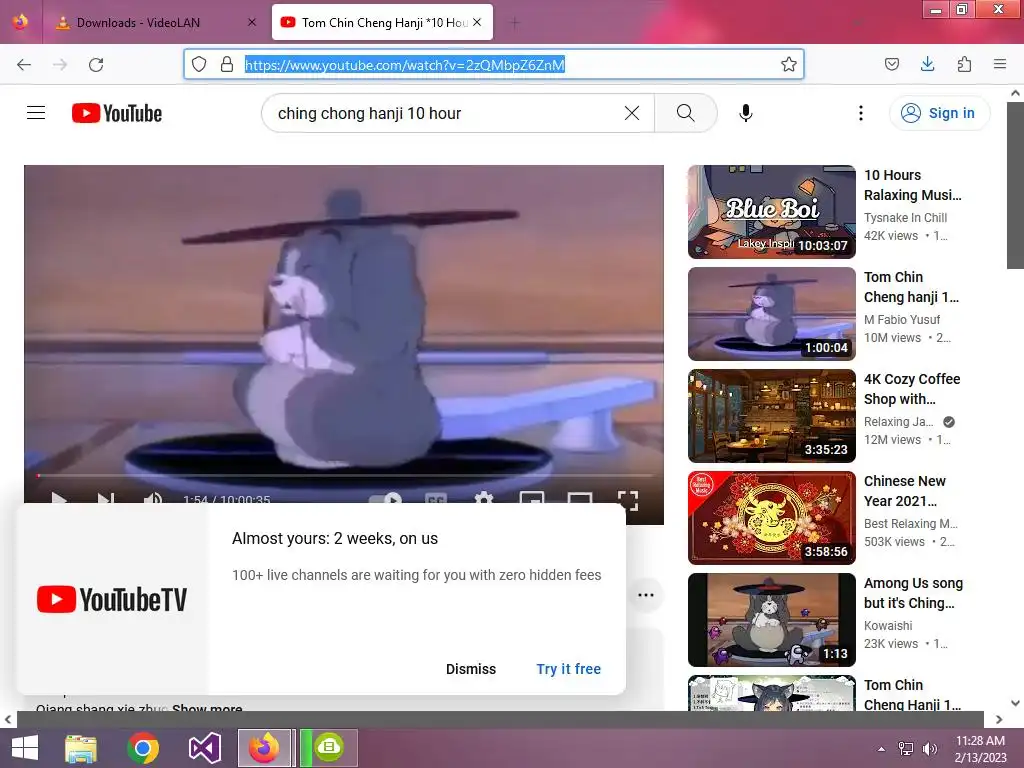Image resolution: width=1024 pixels, height=768 pixels.
Task: Reload the current page
Action: pos(96,64)
